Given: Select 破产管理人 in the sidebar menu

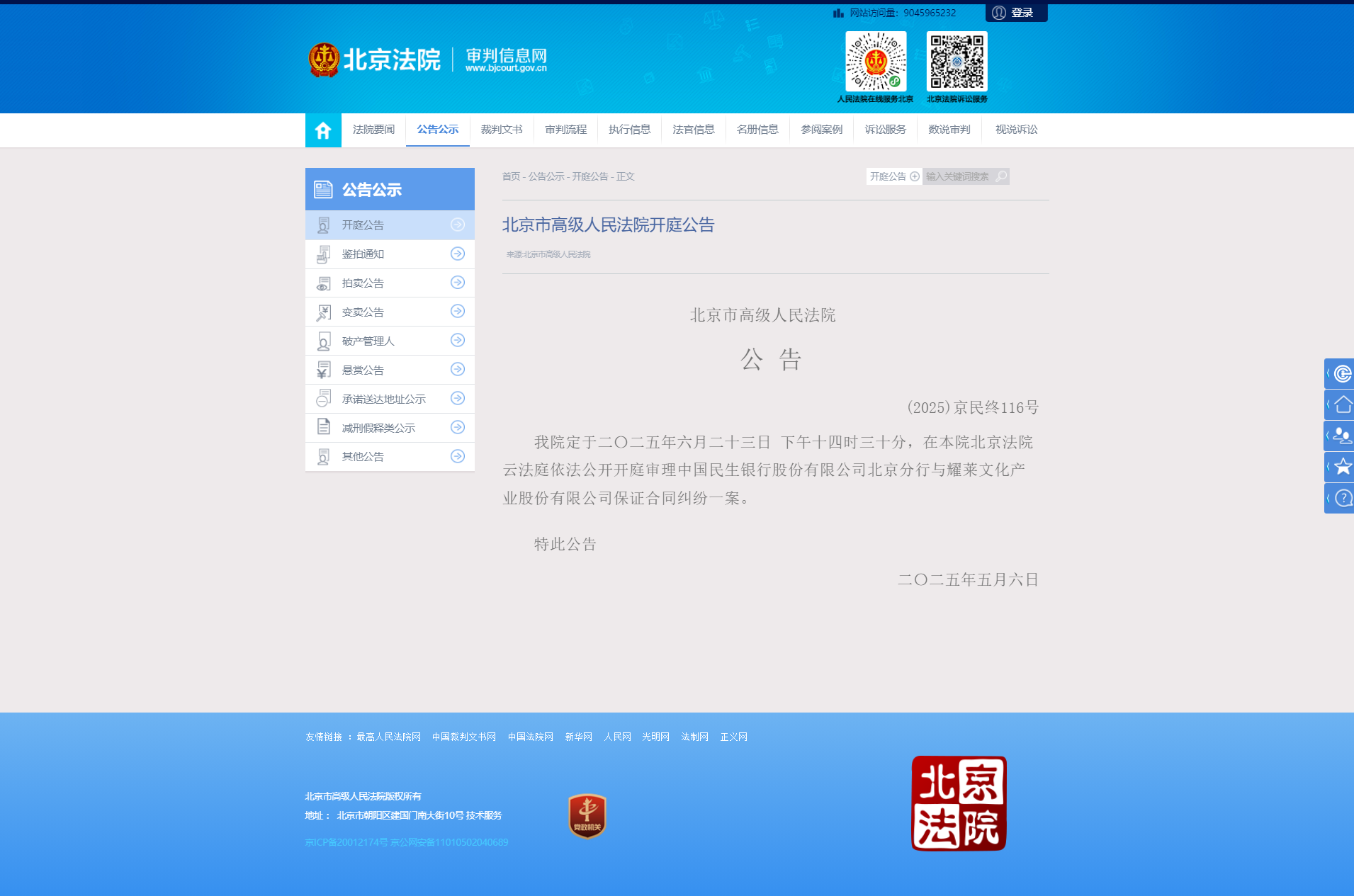Looking at the screenshot, I should click(368, 341).
